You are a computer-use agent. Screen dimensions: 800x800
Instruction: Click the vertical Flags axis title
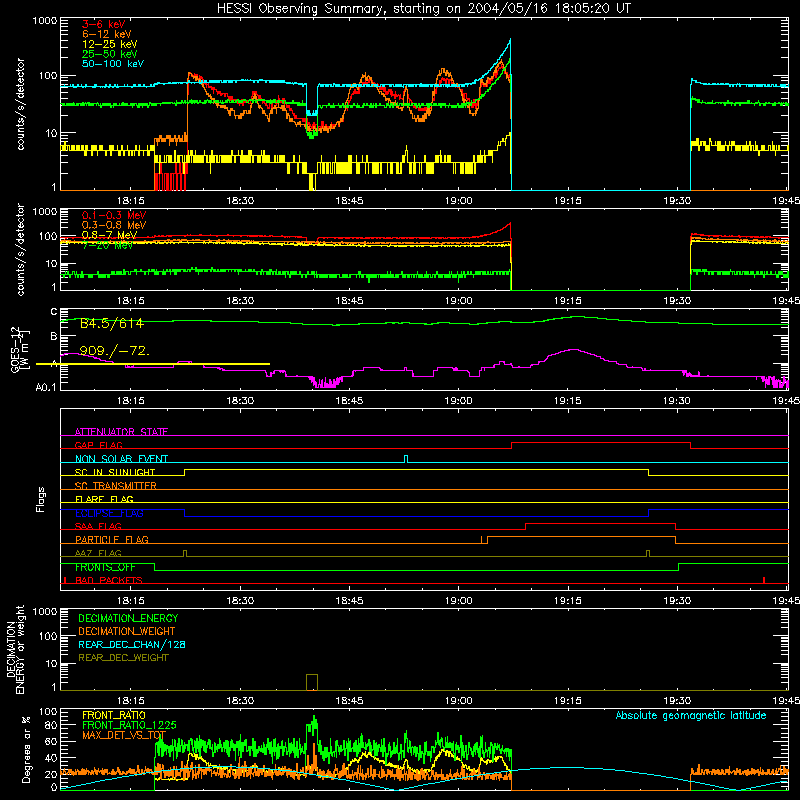pos(40,499)
